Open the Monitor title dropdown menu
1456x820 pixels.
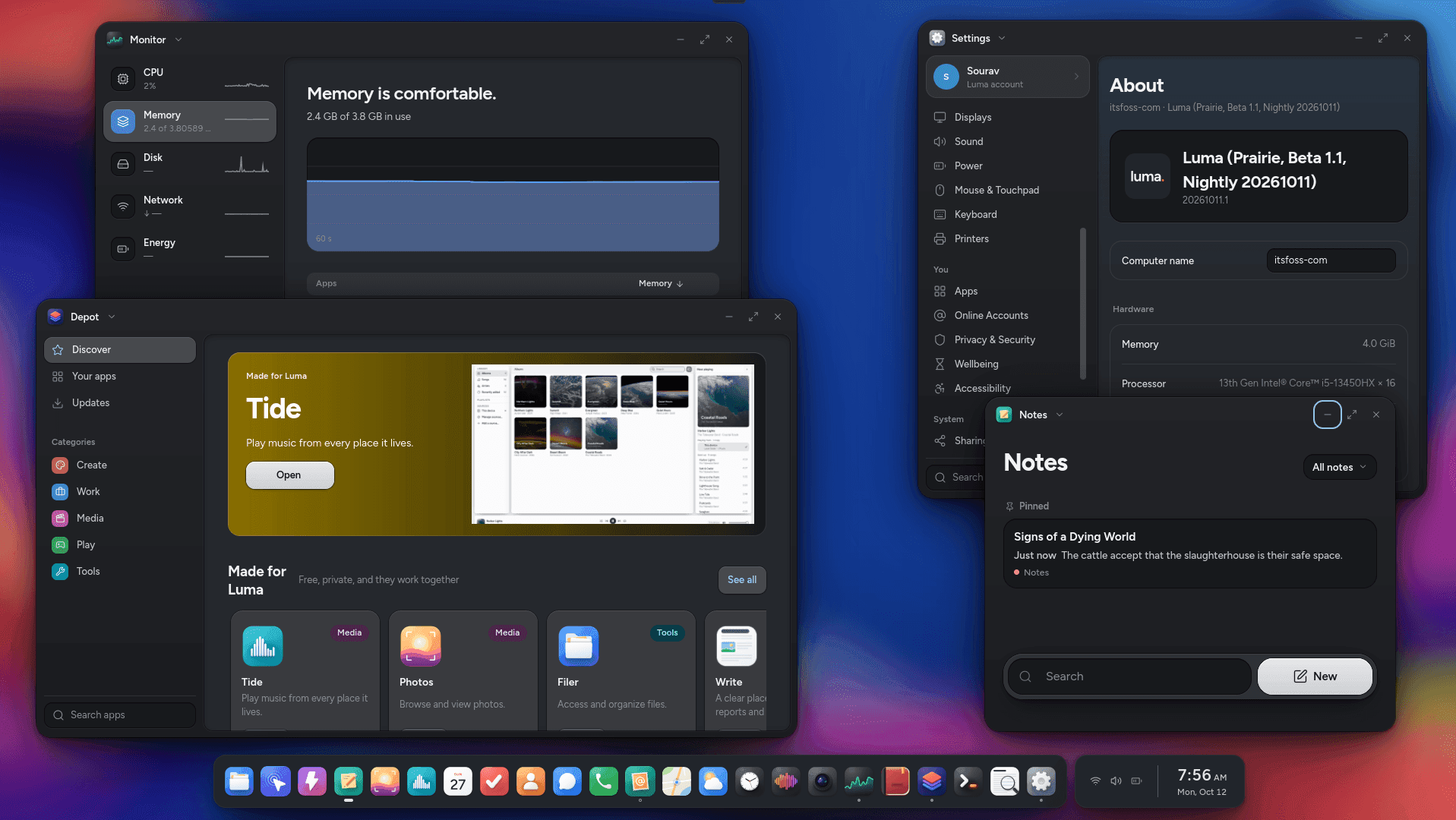[x=178, y=39]
